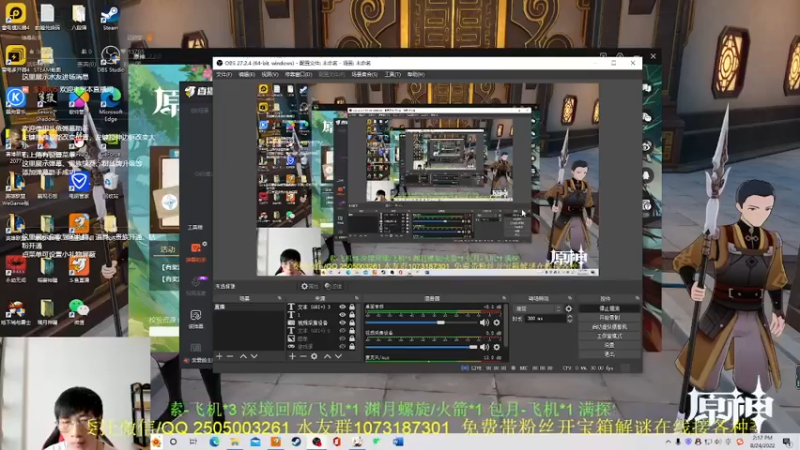Open desktop audio channel settings gear
Image resolution: width=800 pixels, height=450 pixels.
click(496, 322)
